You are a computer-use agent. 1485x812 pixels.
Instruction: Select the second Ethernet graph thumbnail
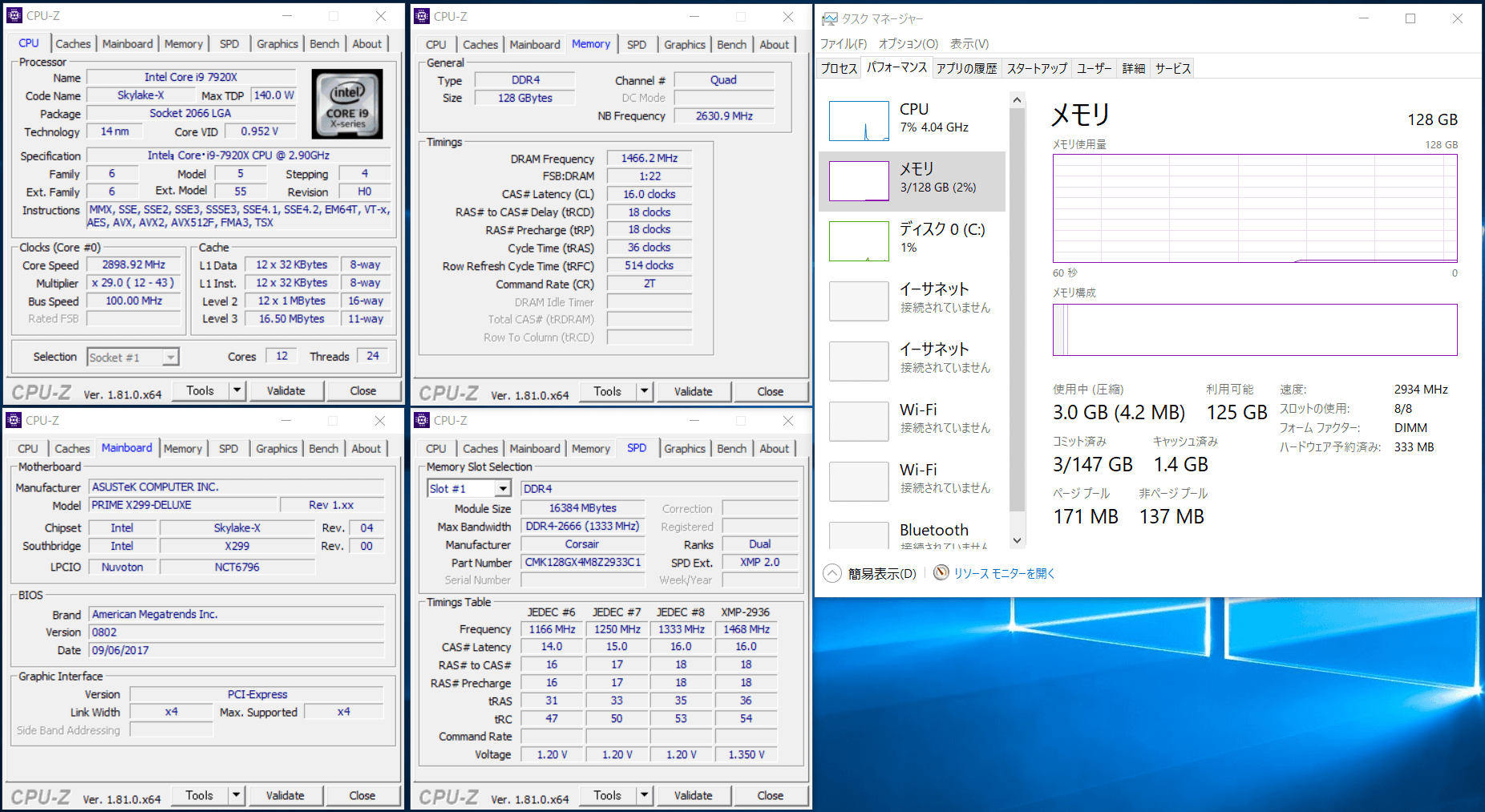coord(859,362)
